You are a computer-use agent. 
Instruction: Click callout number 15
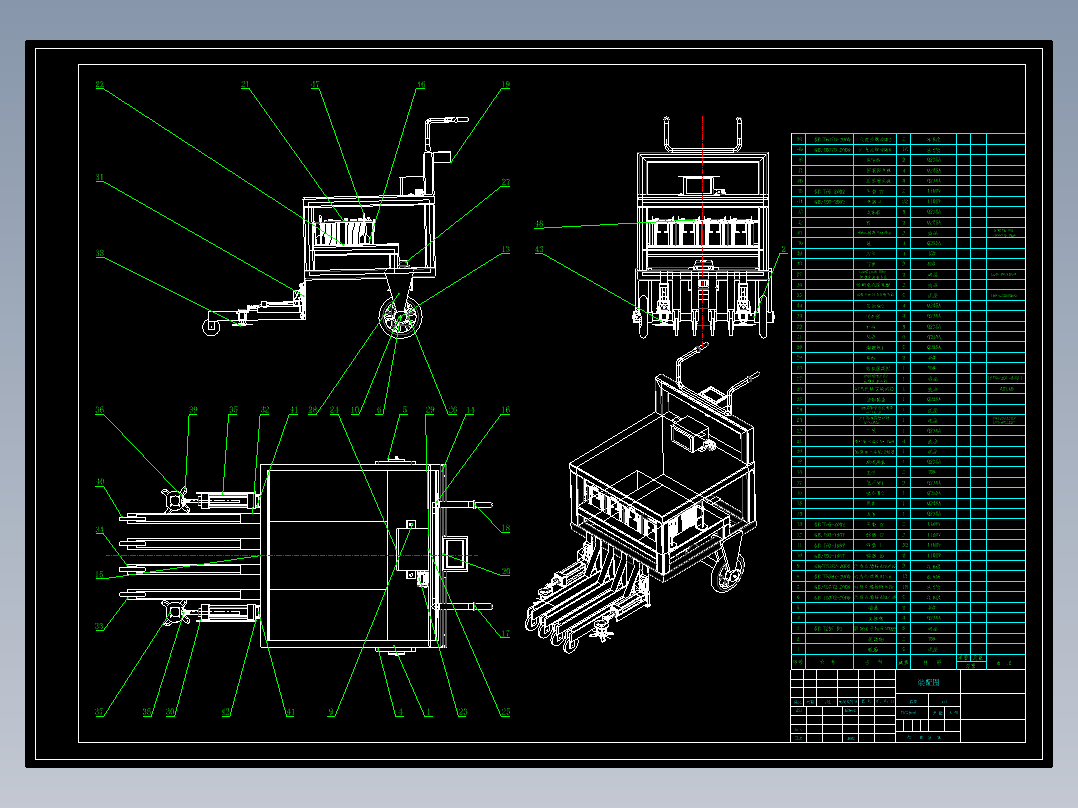coord(100,574)
